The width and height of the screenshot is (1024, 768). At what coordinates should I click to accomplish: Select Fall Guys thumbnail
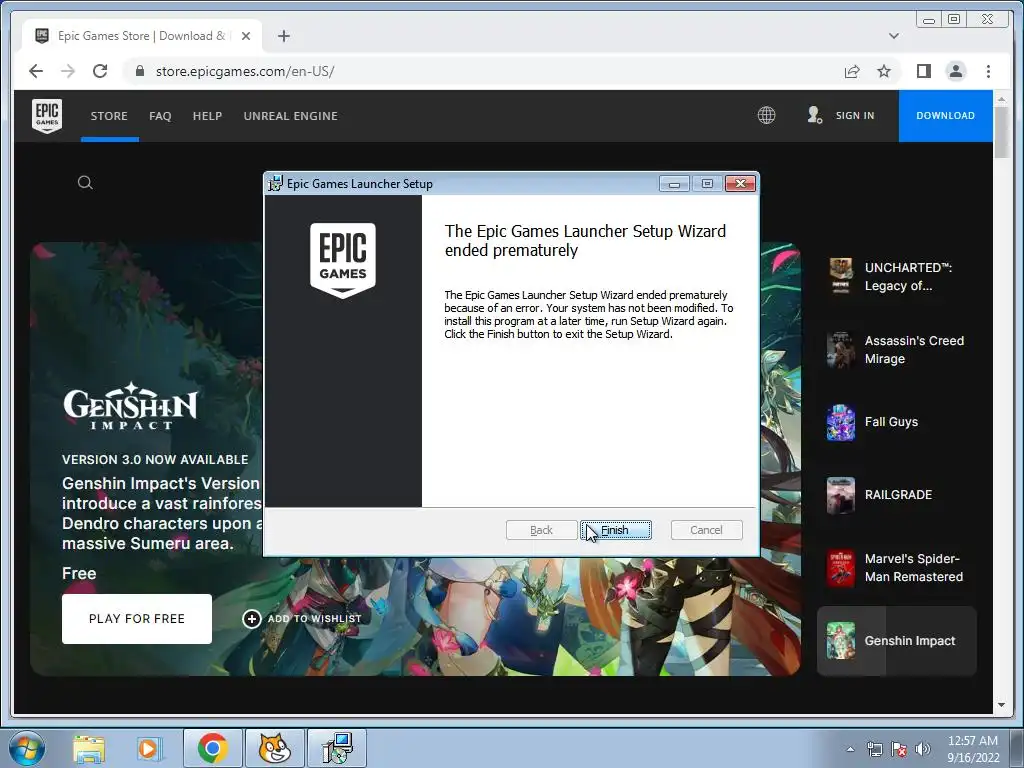[x=840, y=423]
